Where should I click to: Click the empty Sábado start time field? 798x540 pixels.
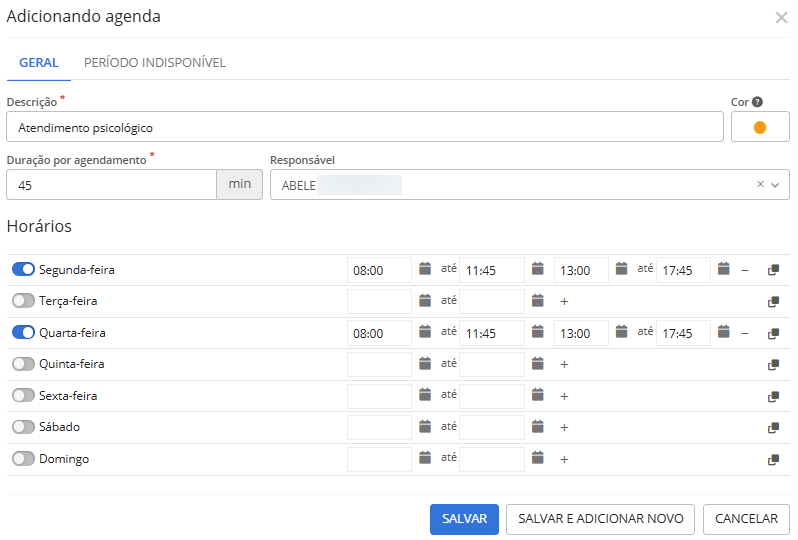(x=379, y=428)
